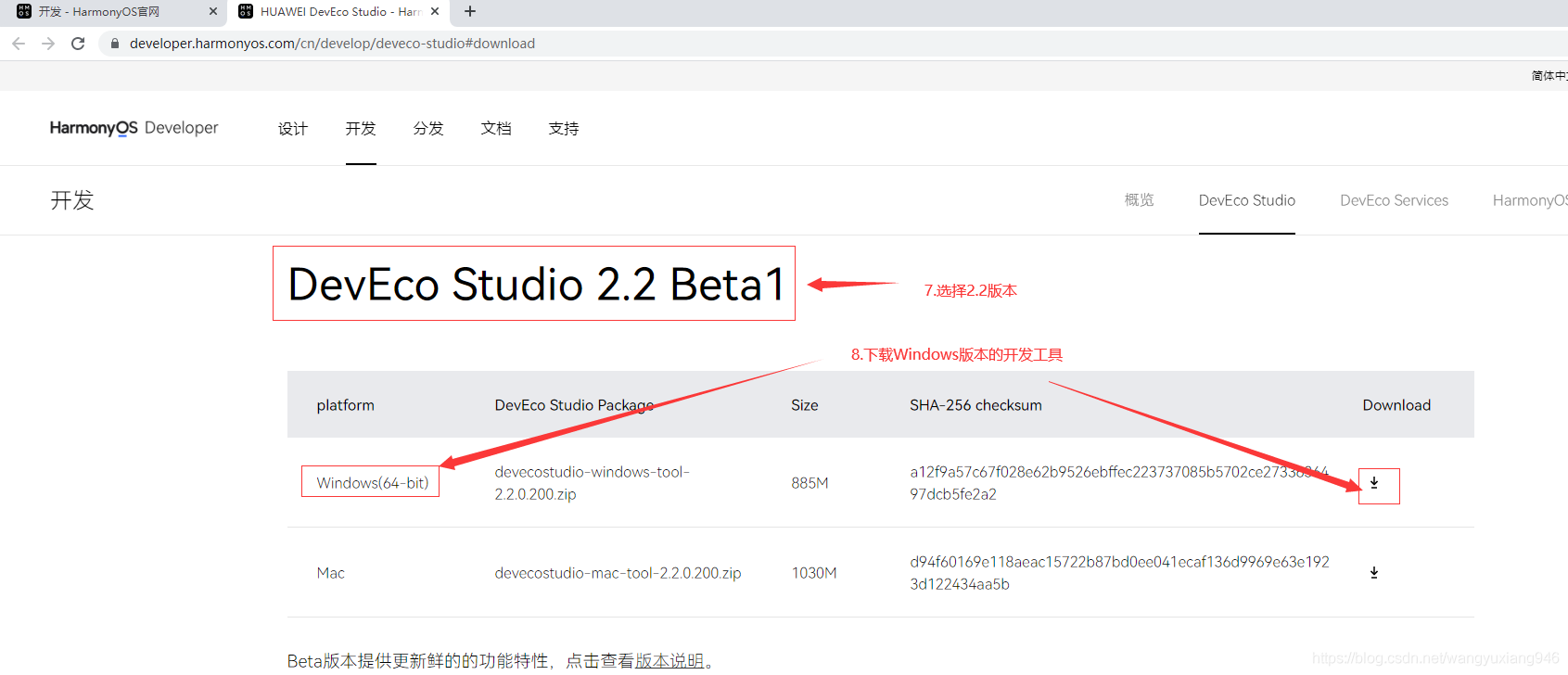
Task: Select the 概览 sub-navigation tab
Action: 1139,200
